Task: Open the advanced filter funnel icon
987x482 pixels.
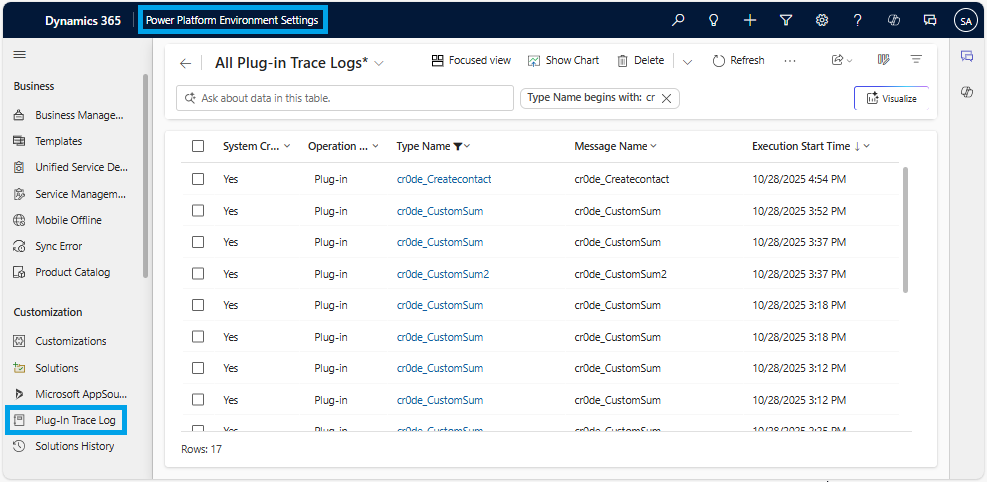Action: [x=786, y=20]
